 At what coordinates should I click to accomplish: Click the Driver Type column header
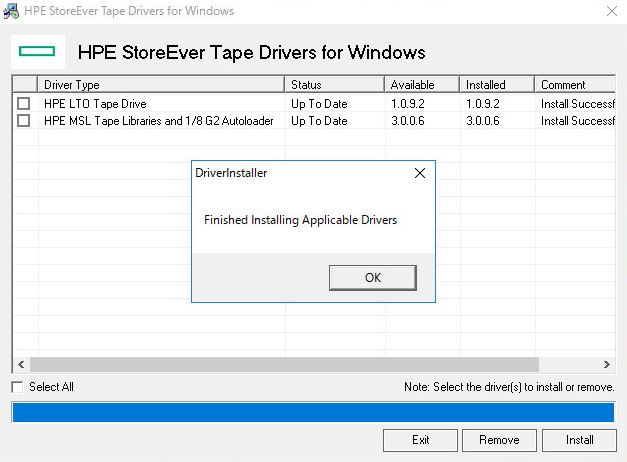[161, 84]
